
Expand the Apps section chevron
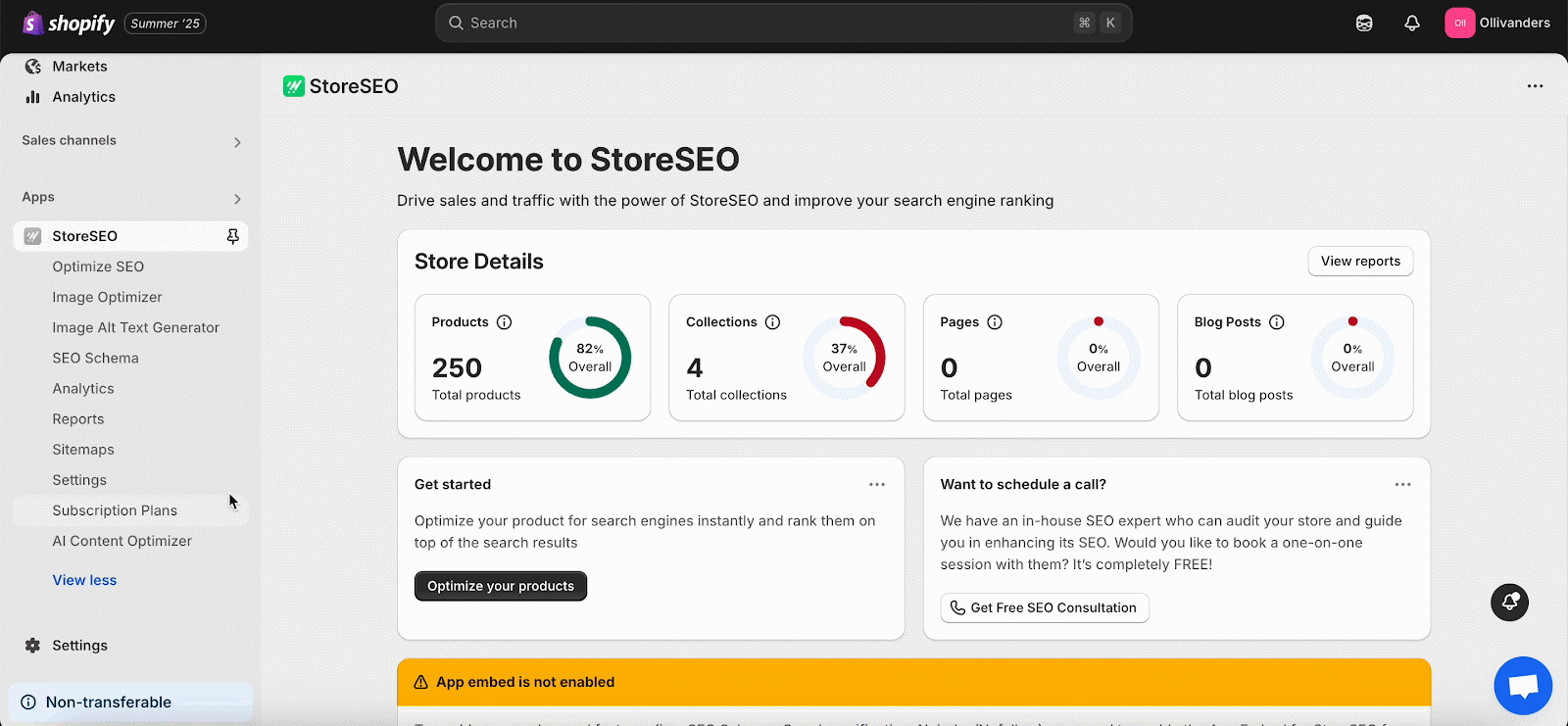click(x=237, y=199)
